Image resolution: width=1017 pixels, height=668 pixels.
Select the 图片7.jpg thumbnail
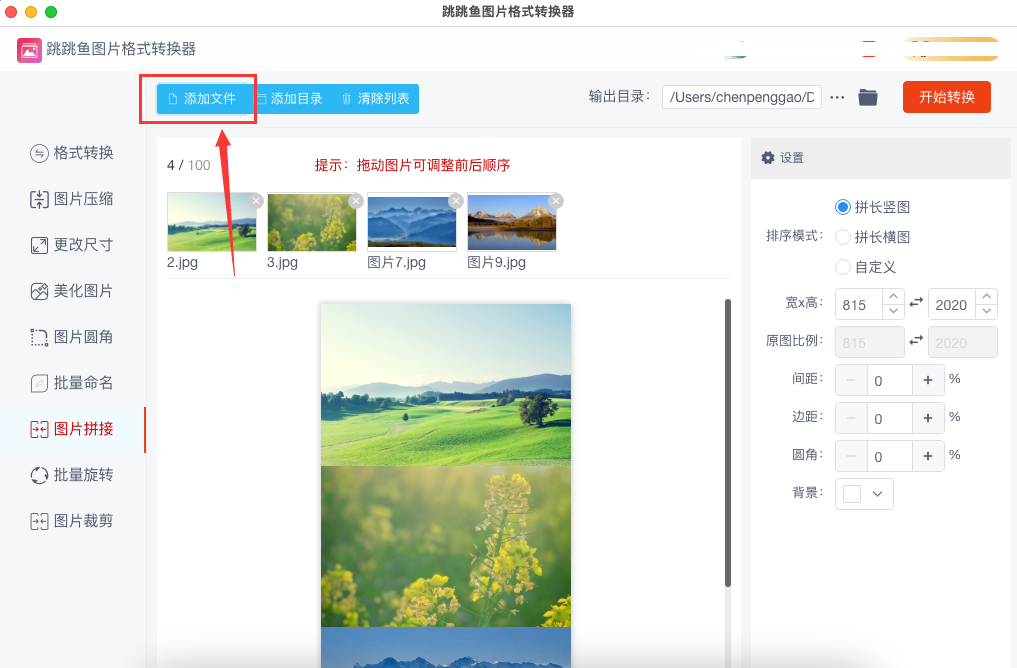click(x=412, y=222)
